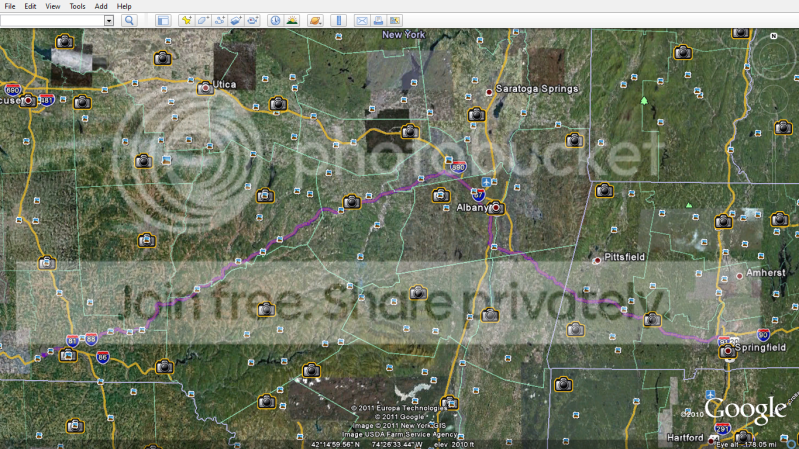Click the Utica city label
This screenshot has height=449, width=799.
[224, 84]
